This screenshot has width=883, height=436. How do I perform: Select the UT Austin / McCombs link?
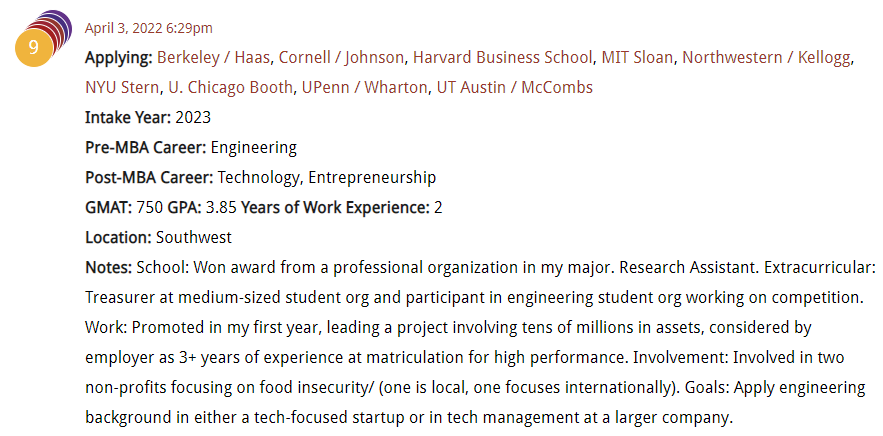click(x=514, y=87)
